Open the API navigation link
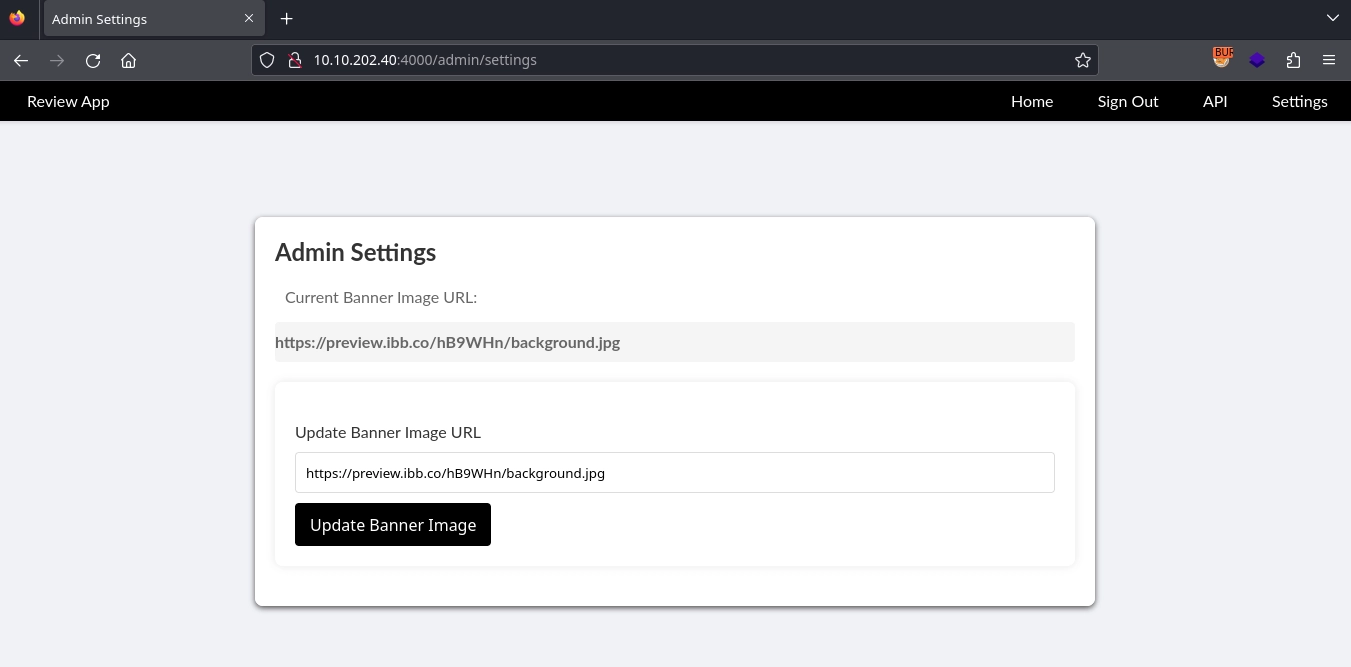 coord(1214,101)
